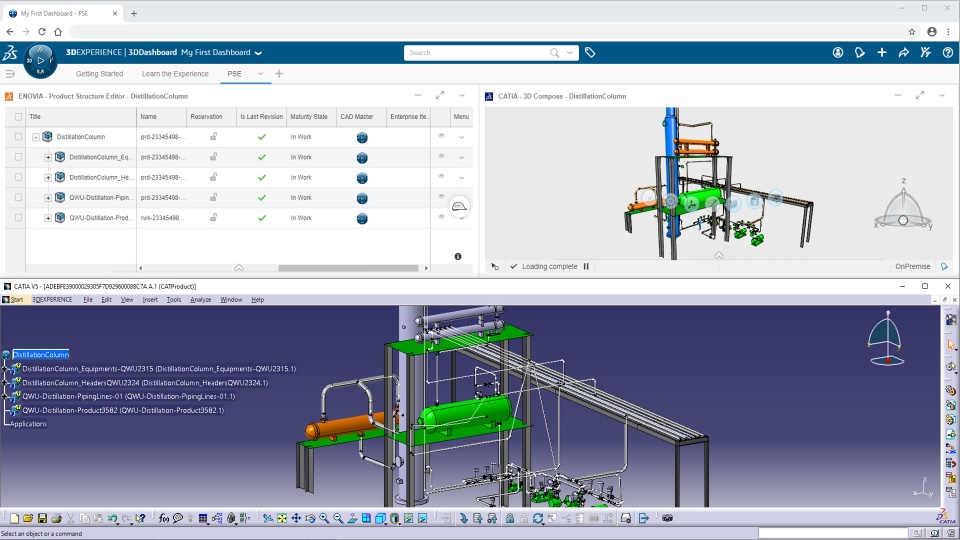Open the Help question mark icon

click(948, 53)
